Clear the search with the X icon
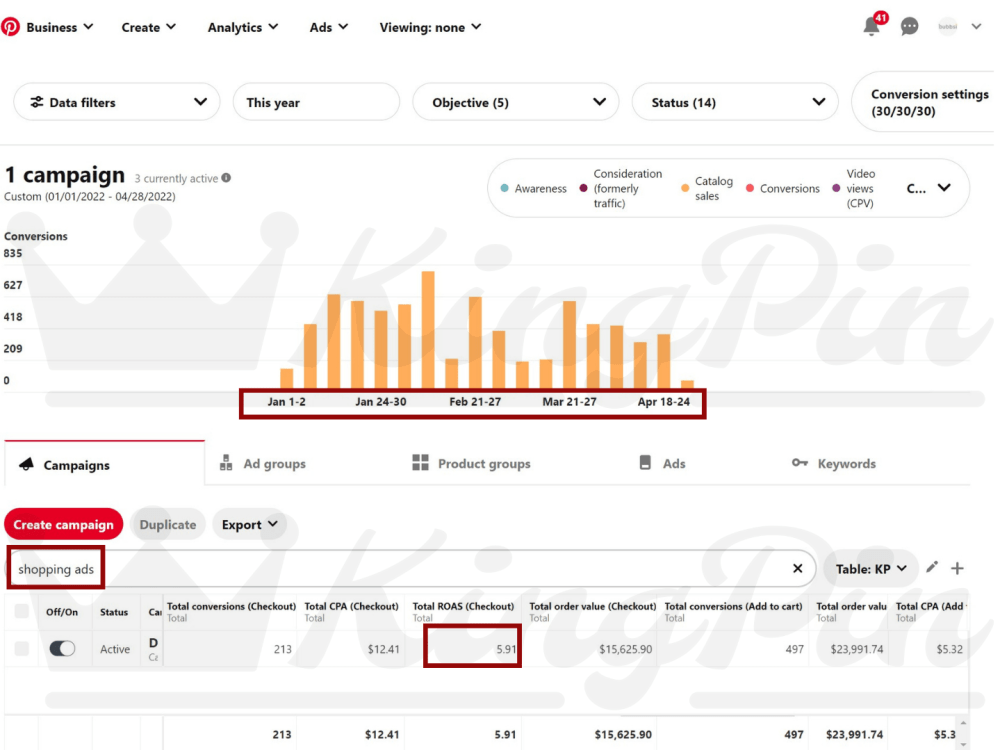This screenshot has width=1000, height=750. pos(797,568)
